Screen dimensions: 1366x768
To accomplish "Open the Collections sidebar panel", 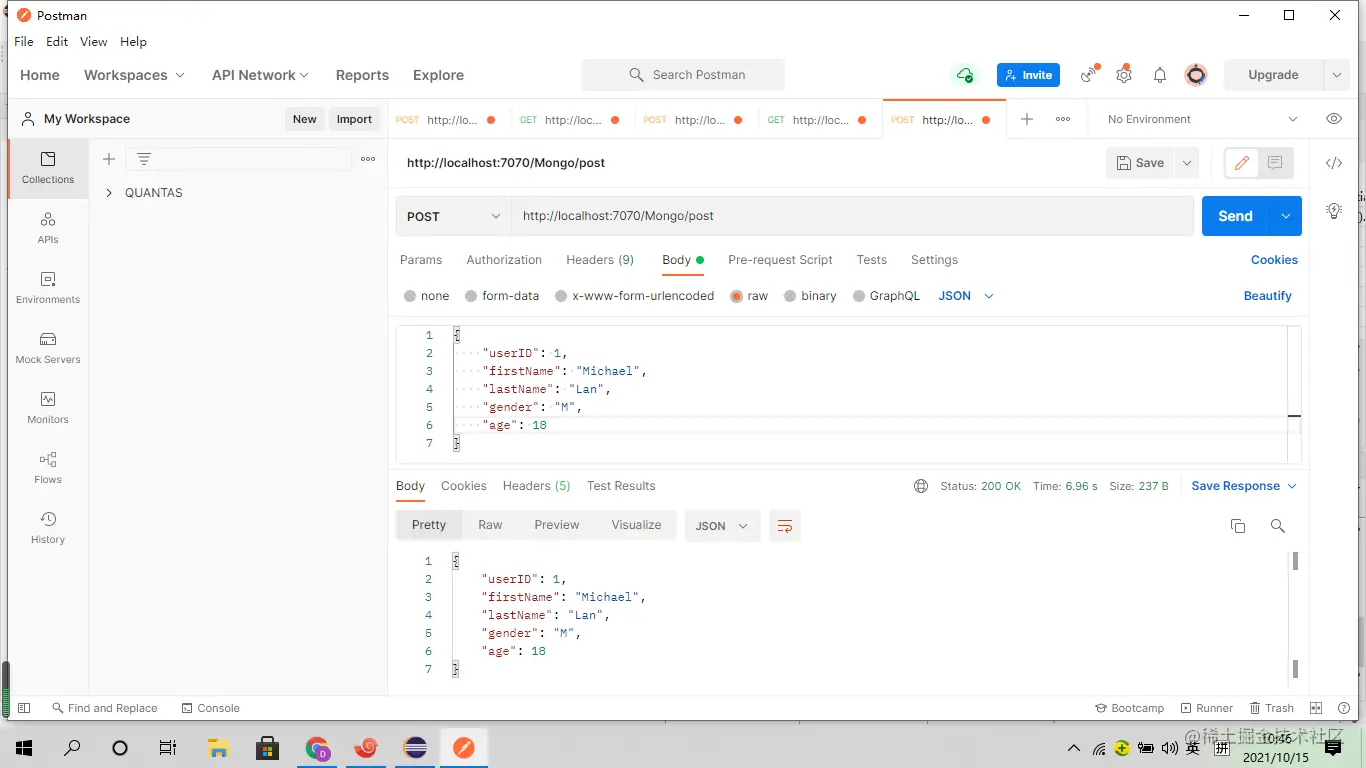I will tap(48, 168).
